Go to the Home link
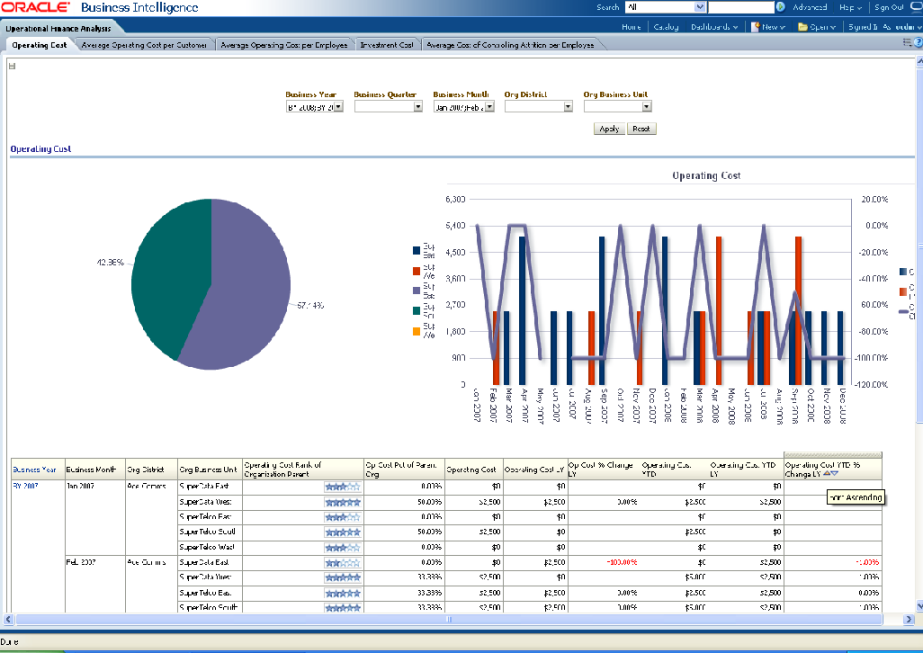 click(631, 26)
